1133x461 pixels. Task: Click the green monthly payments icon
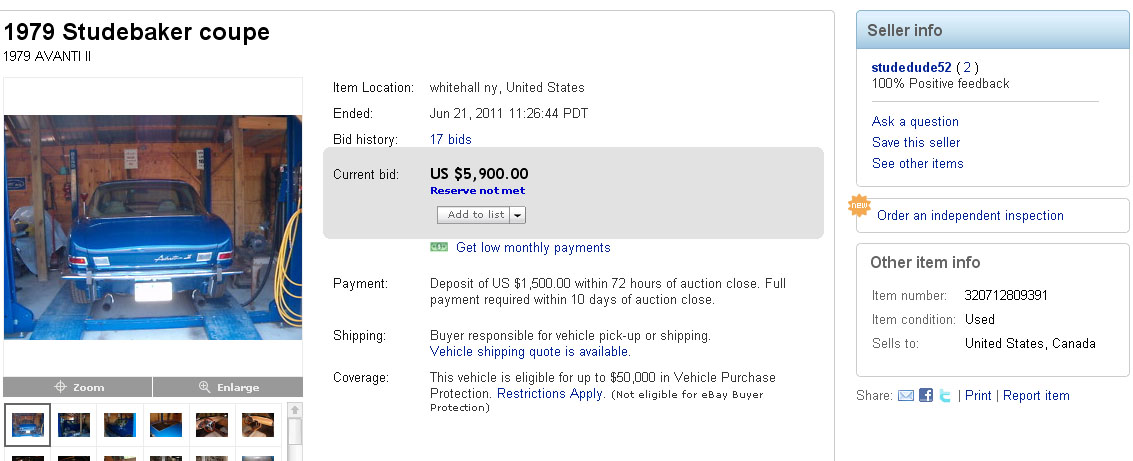439,247
